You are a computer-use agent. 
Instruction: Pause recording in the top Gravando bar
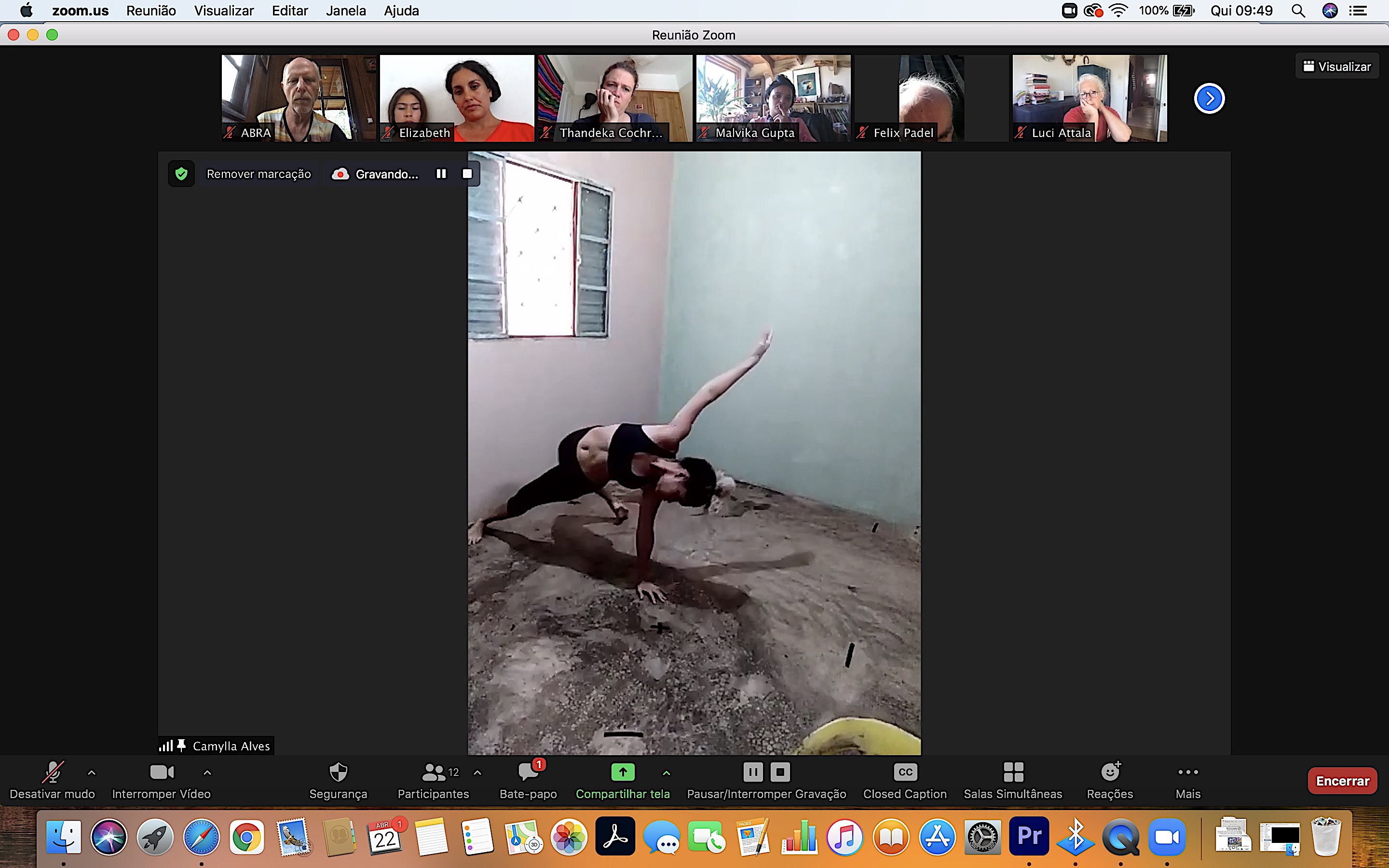click(x=441, y=174)
